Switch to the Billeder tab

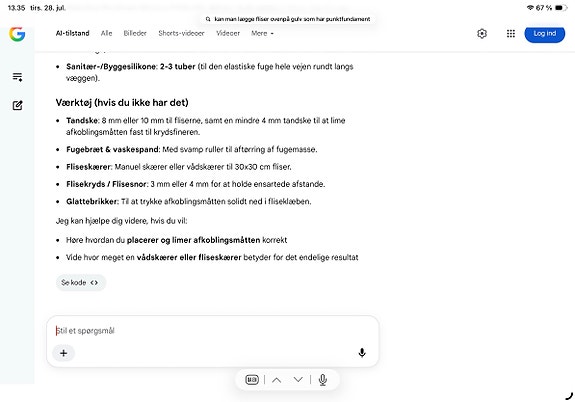[x=135, y=33]
